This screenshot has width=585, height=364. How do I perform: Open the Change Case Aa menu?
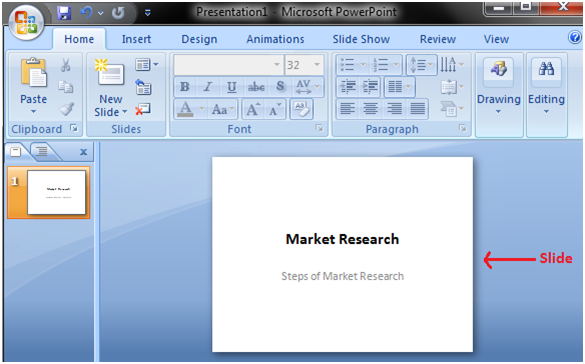tap(223, 109)
